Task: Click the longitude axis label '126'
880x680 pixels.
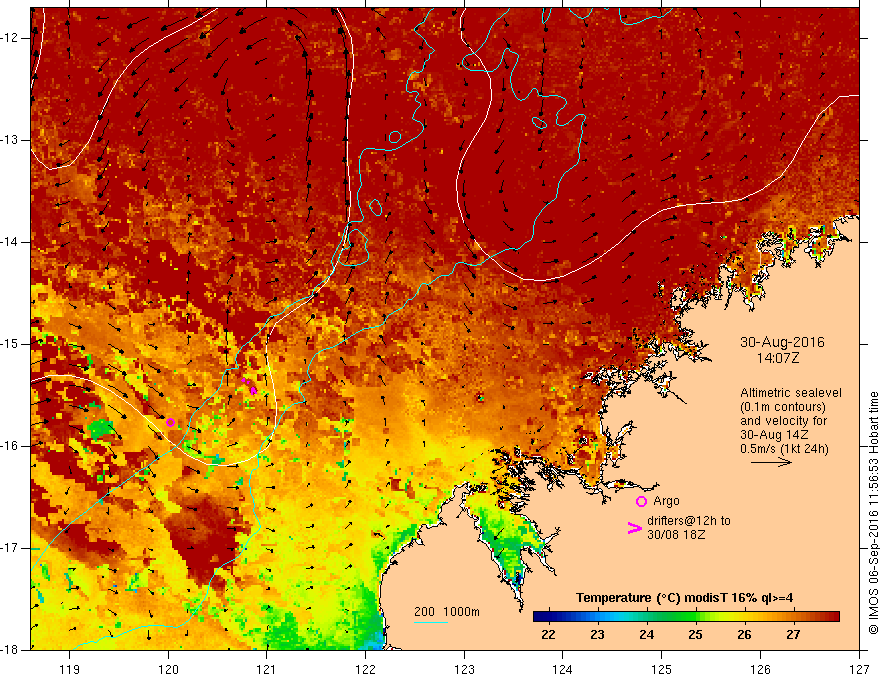Action: click(x=760, y=669)
